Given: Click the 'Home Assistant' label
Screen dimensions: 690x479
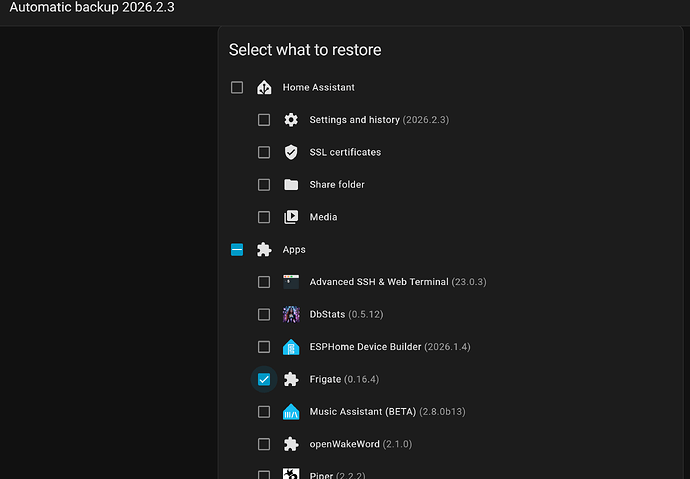Looking at the screenshot, I should (x=319, y=87).
